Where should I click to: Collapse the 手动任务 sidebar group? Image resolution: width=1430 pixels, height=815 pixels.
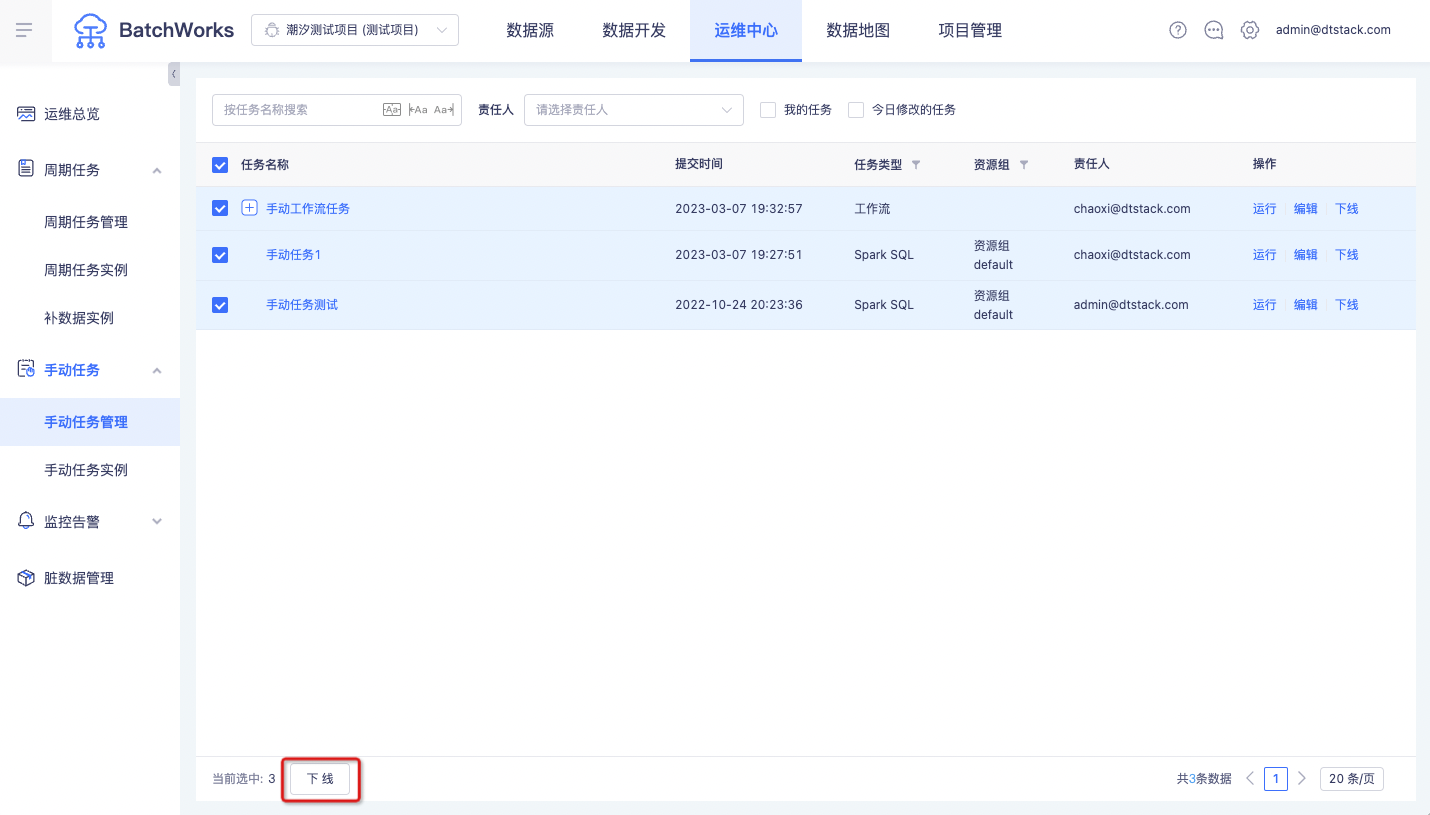point(157,370)
